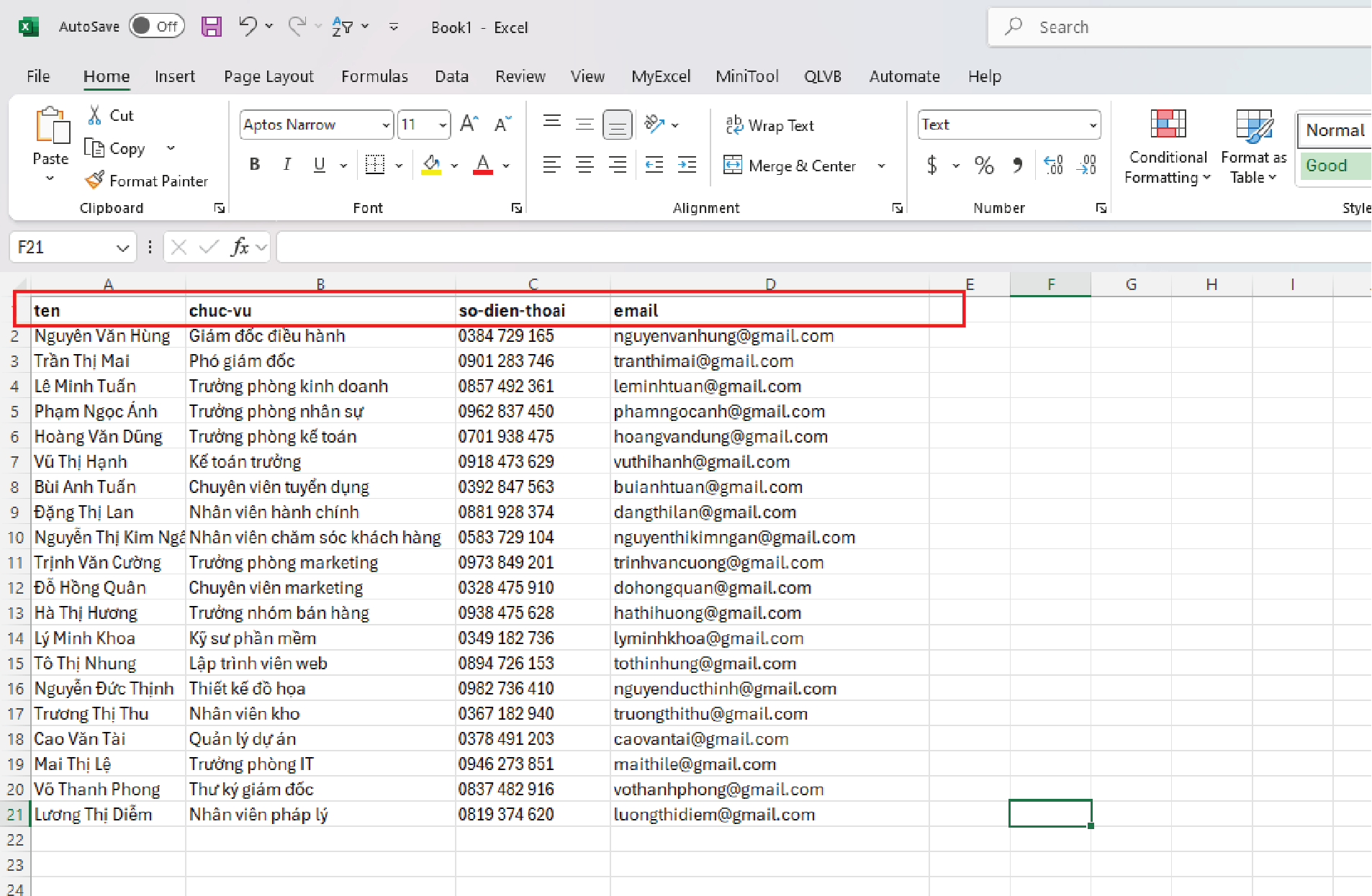Open the font size dropdown
Image resolution: width=1372 pixels, height=896 pixels.
click(x=443, y=125)
